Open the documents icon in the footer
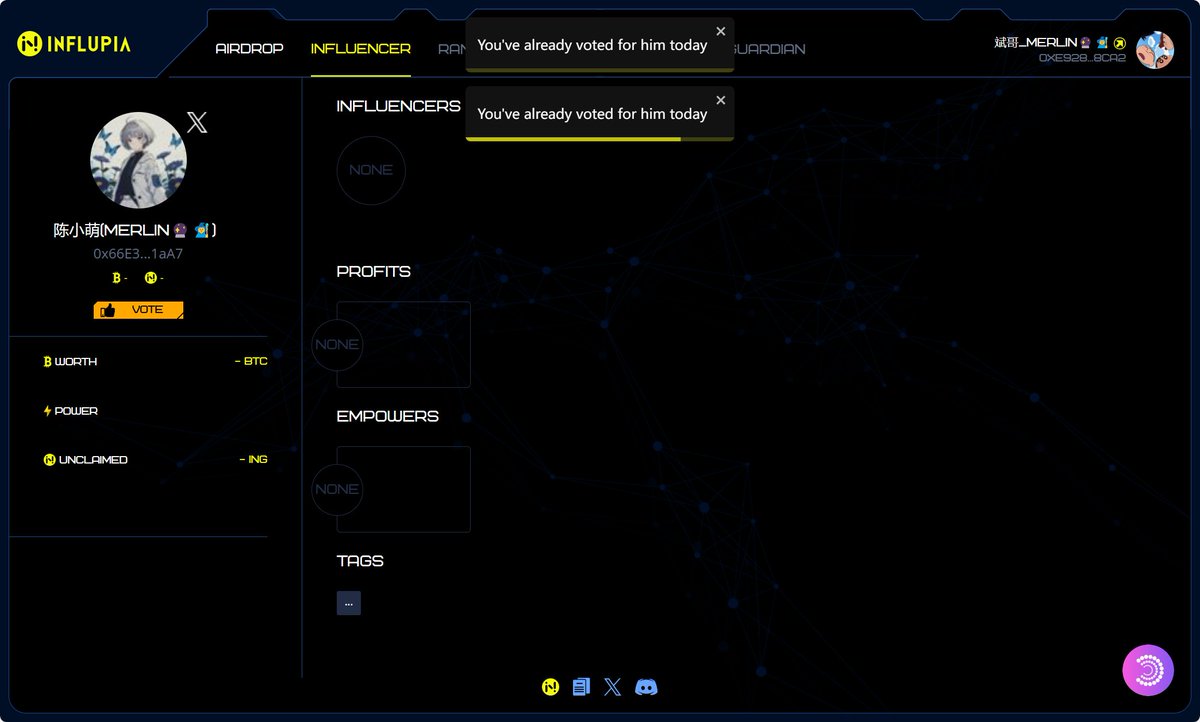 pos(581,687)
